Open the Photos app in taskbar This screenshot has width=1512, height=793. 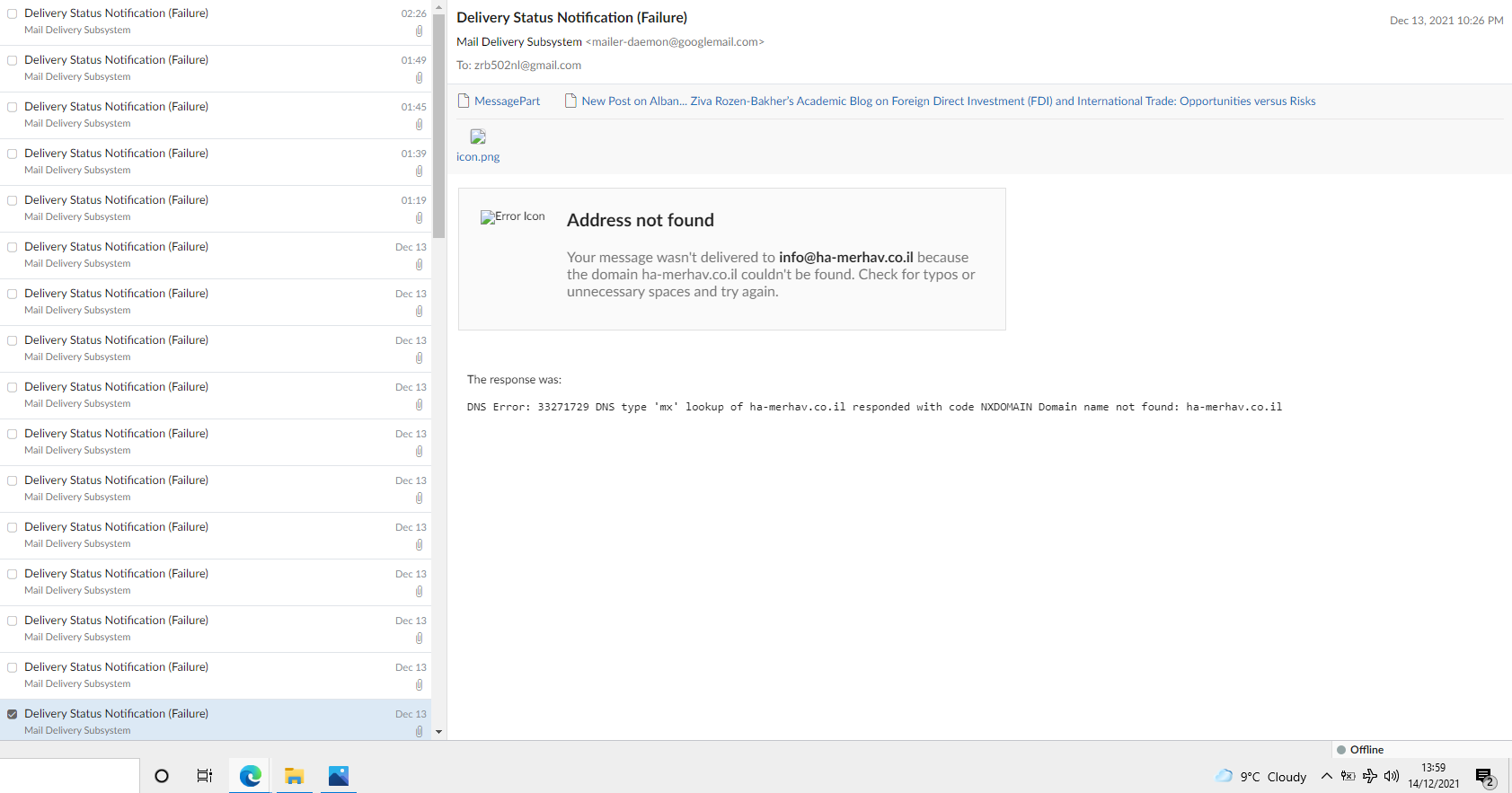338,776
